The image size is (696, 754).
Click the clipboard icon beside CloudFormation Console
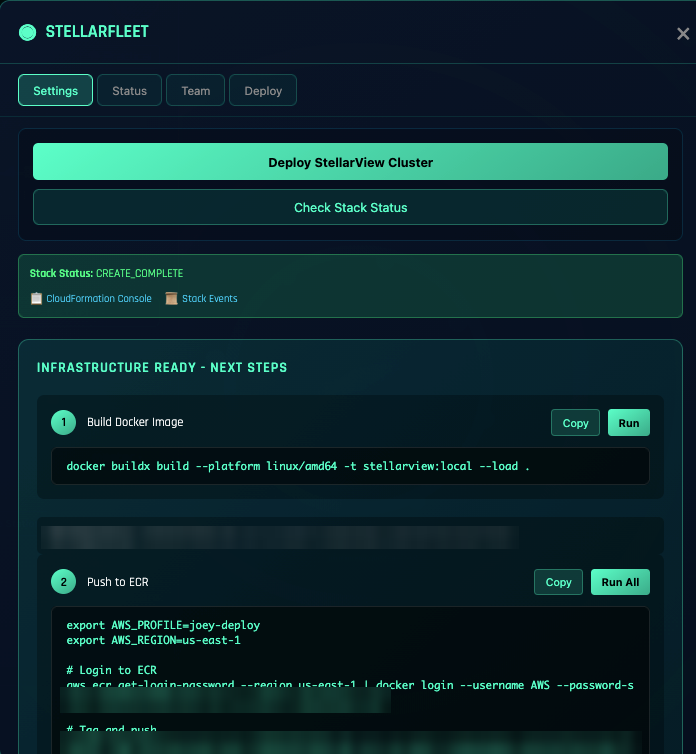click(x=37, y=299)
